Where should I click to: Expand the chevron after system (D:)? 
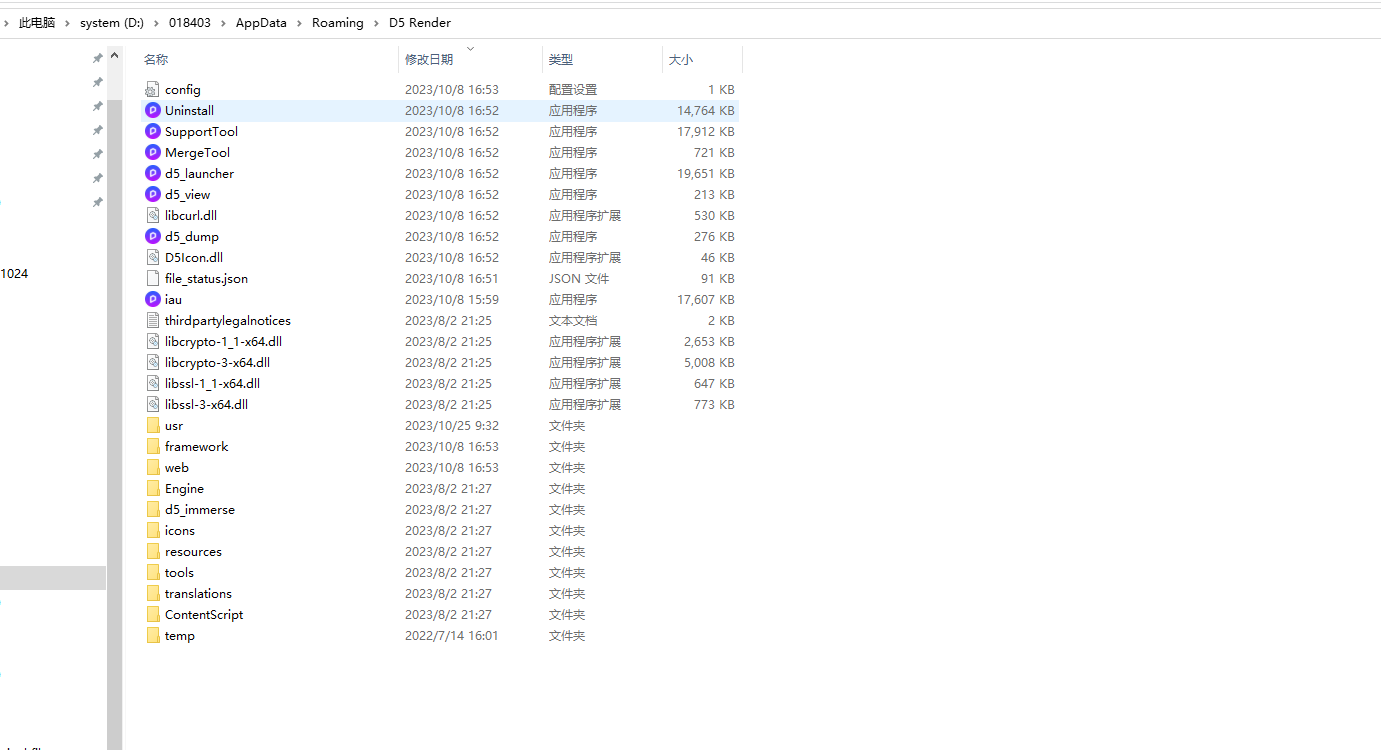(157, 23)
